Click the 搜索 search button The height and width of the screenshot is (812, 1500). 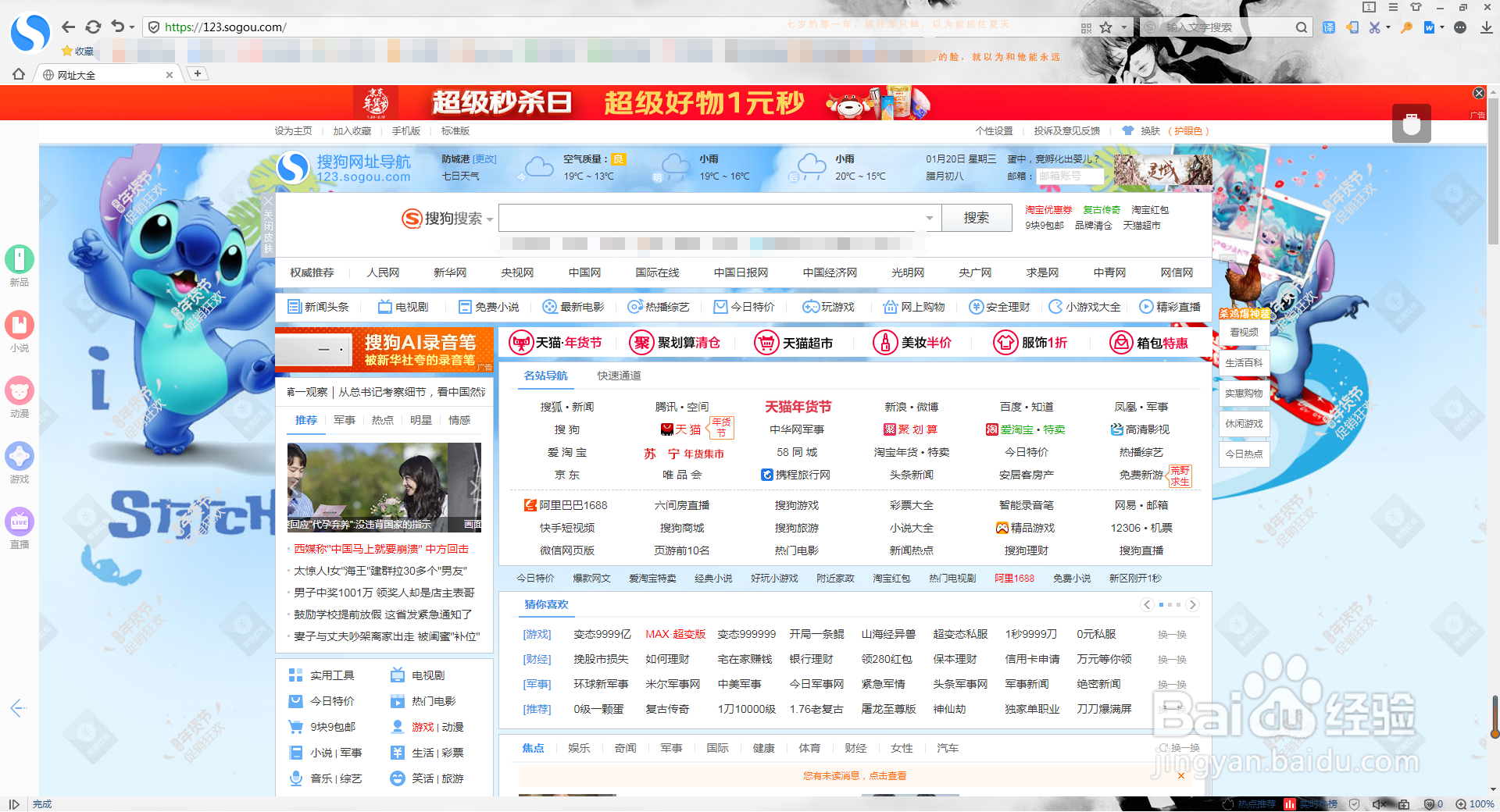pyautogui.click(x=977, y=218)
